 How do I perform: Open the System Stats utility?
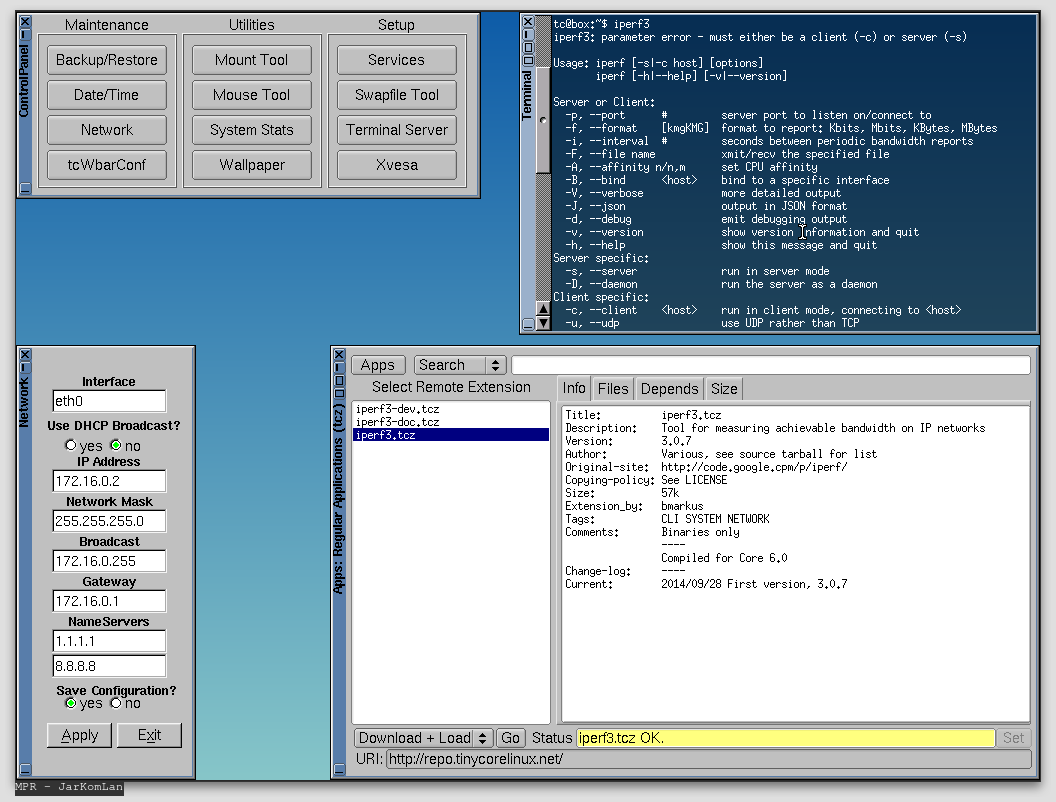pos(252,130)
